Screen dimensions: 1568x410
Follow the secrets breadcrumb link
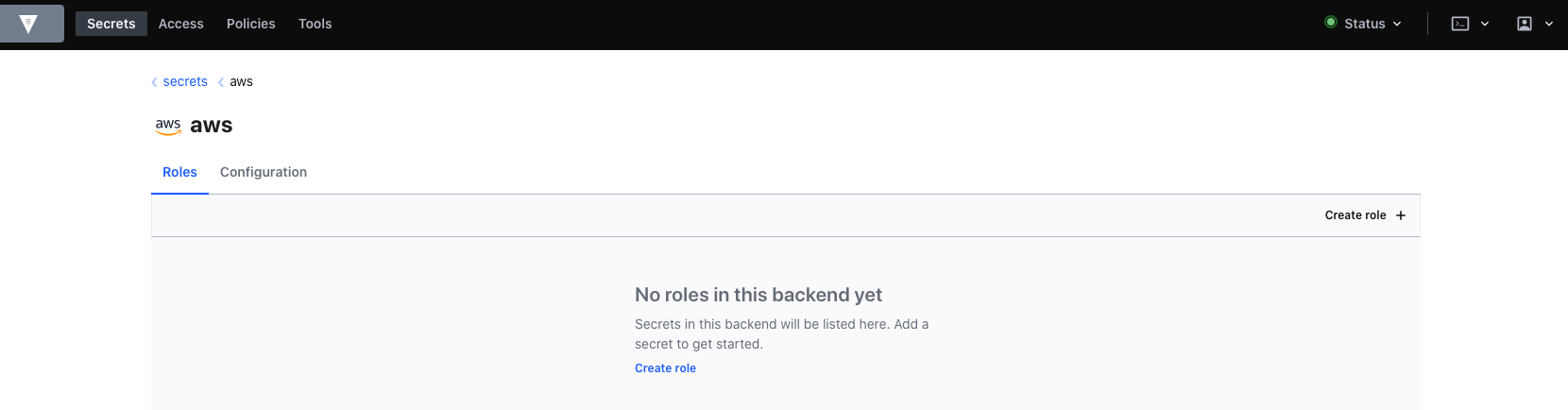click(x=185, y=82)
